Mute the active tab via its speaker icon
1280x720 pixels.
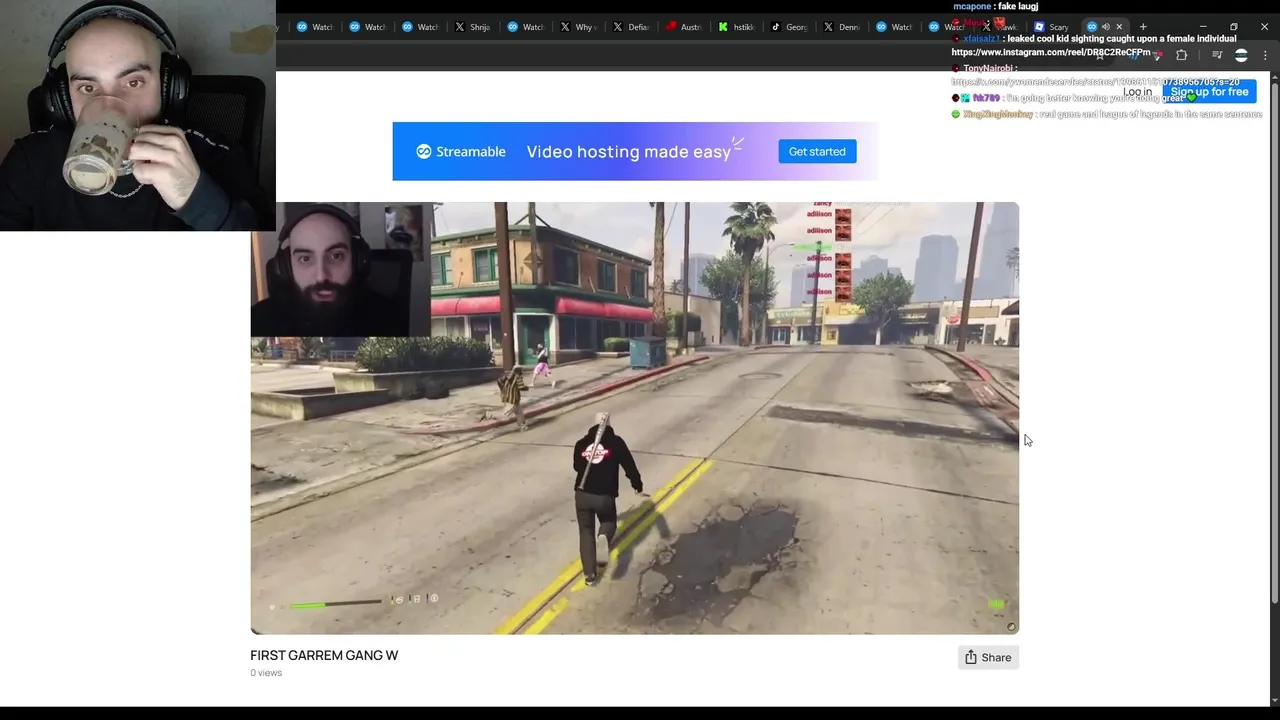1105,27
